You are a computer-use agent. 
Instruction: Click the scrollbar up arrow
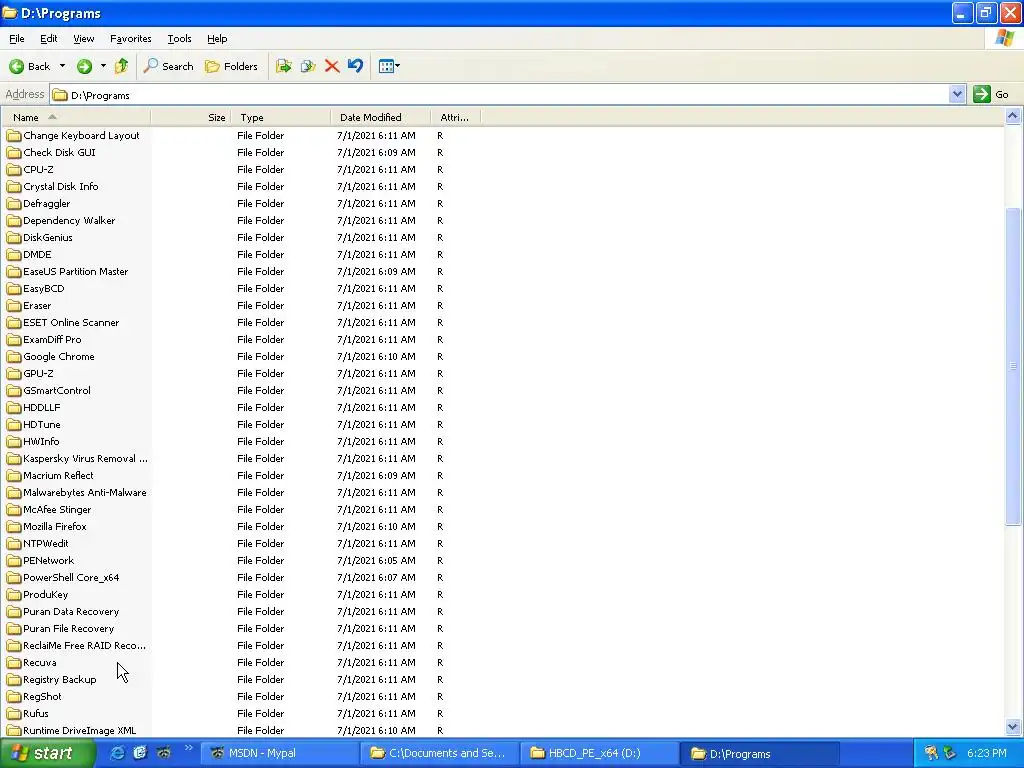1013,117
